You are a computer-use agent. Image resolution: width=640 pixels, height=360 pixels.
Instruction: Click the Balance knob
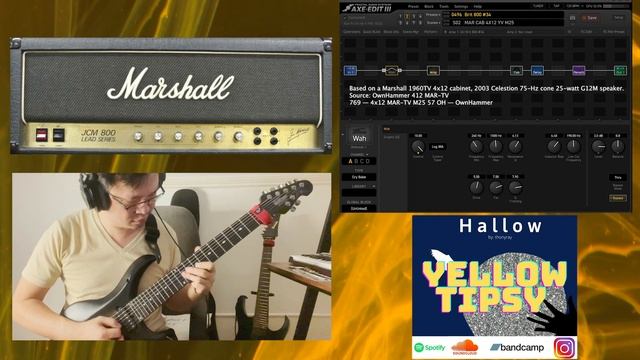tap(618, 146)
